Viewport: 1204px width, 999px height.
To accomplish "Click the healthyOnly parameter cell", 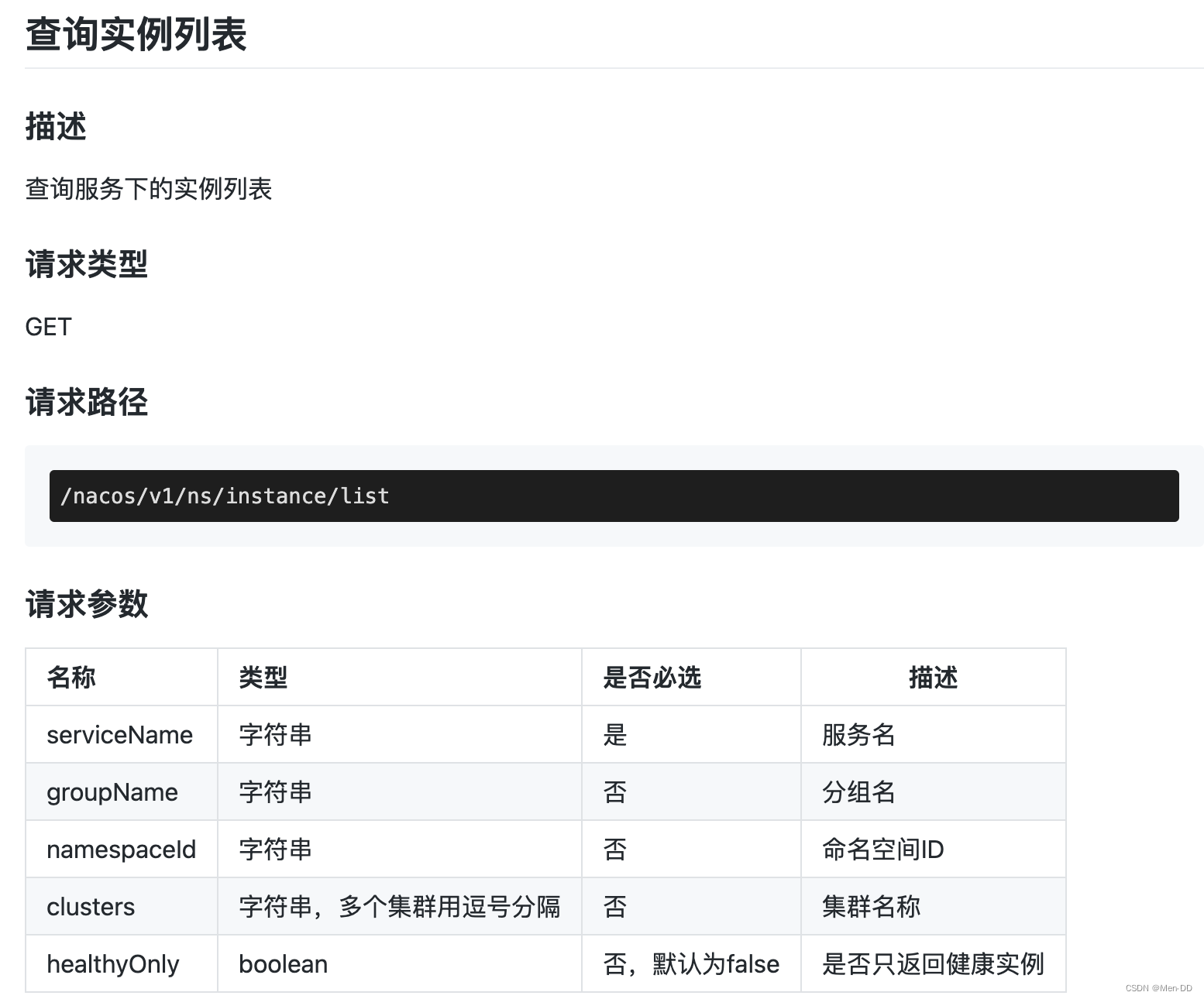I will pyautogui.click(x=122, y=963).
